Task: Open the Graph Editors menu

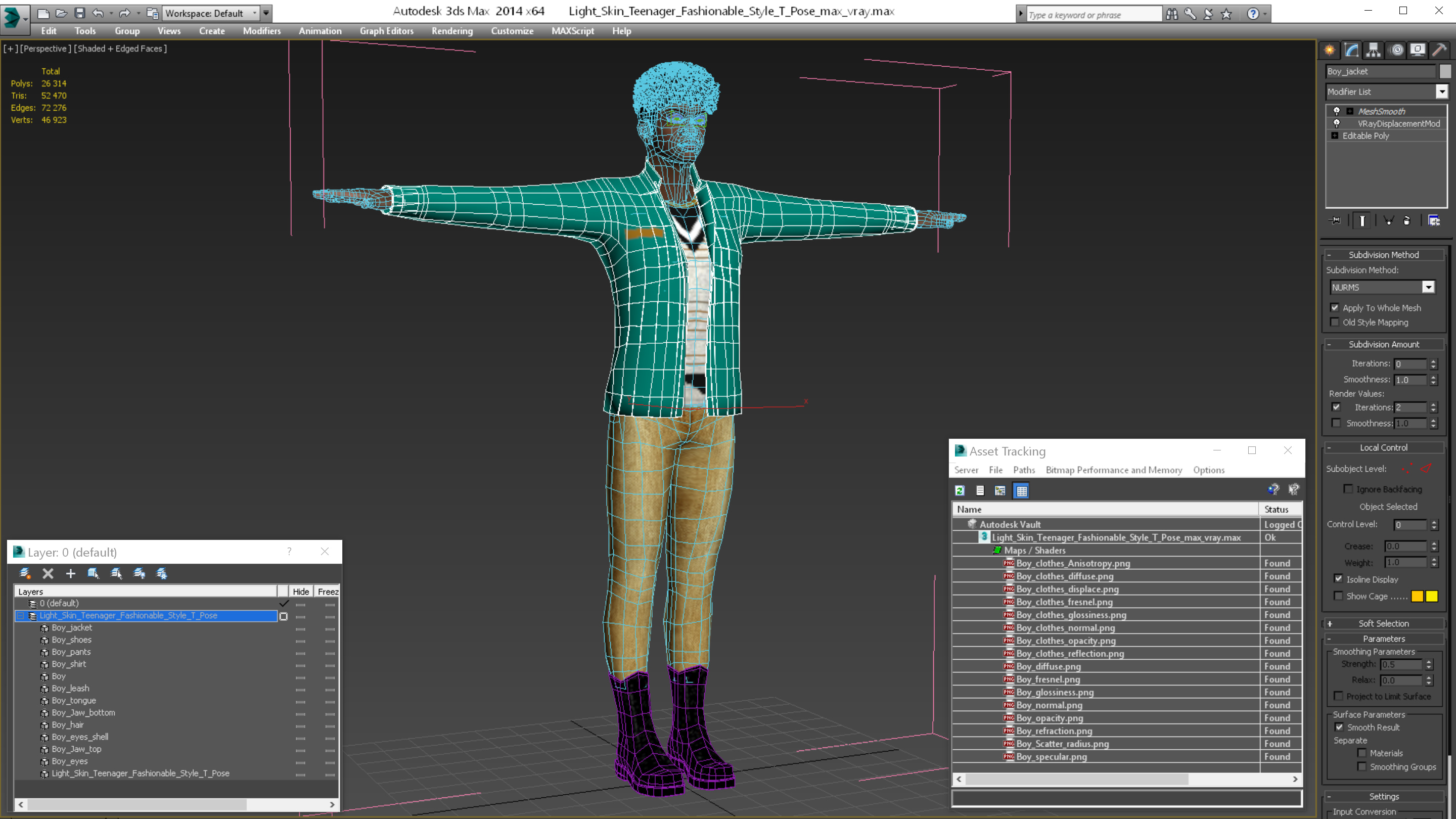Action: [x=387, y=31]
